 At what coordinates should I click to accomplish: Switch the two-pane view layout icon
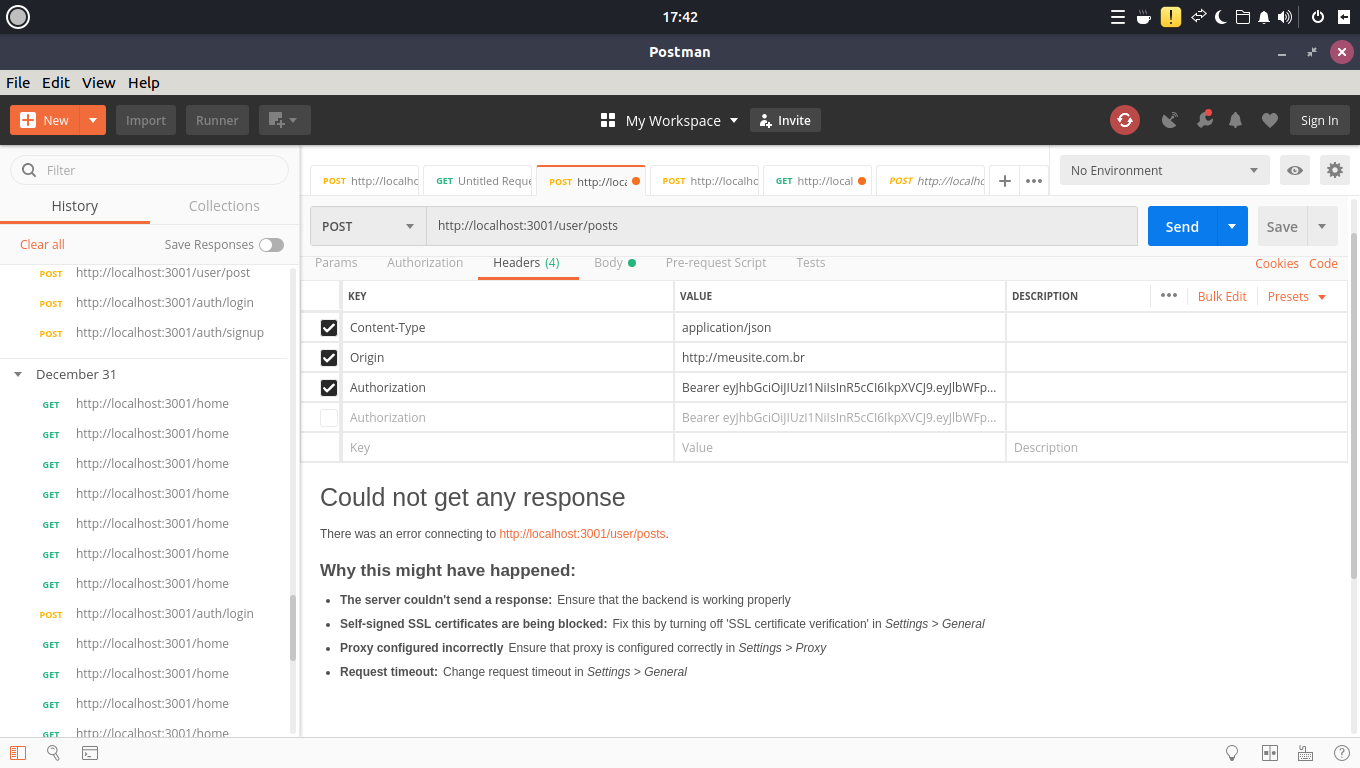pos(1270,753)
